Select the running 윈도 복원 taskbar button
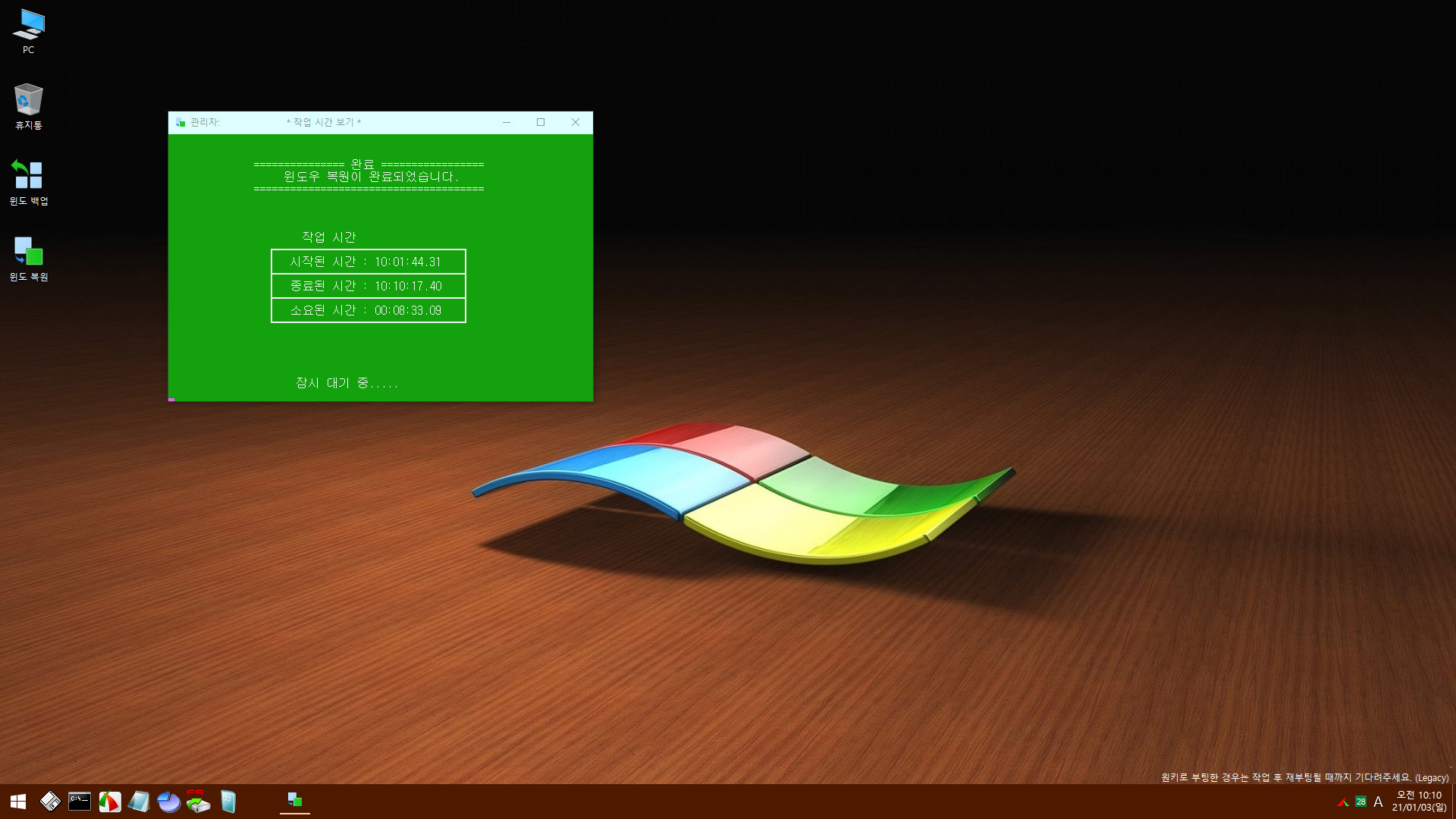The height and width of the screenshot is (819, 1456). click(295, 801)
